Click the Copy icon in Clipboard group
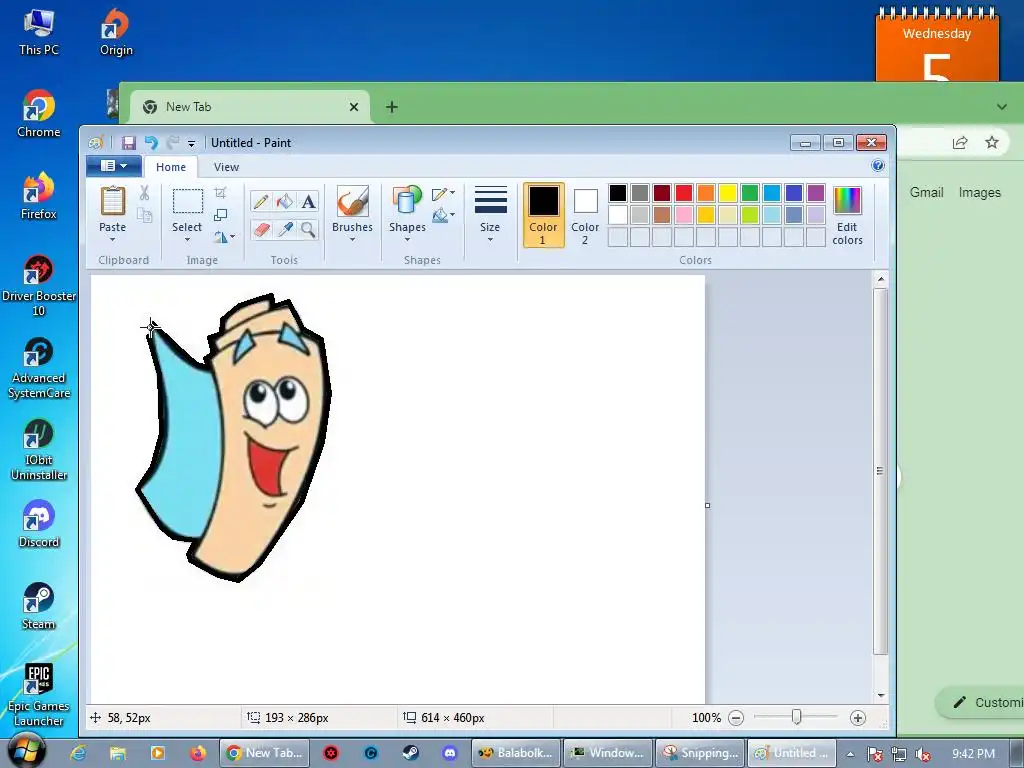This screenshot has height=768, width=1024. coord(144,215)
